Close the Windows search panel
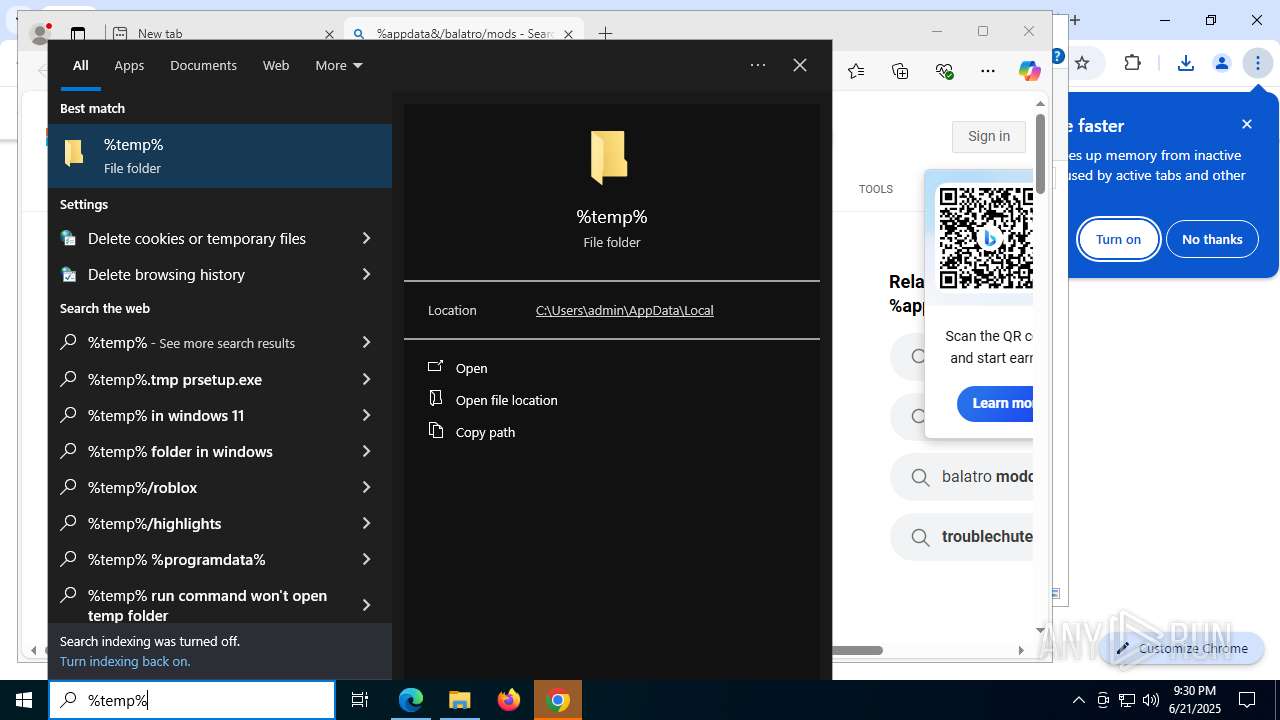 click(x=800, y=65)
